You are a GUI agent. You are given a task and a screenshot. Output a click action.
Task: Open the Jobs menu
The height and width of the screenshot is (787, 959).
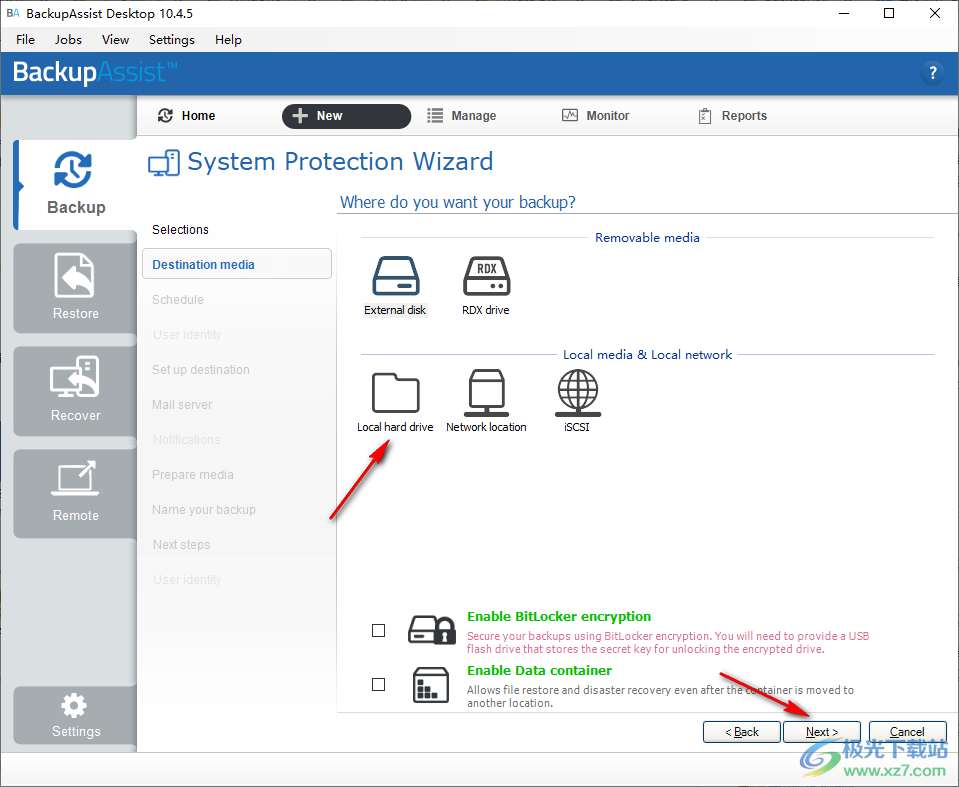pyautogui.click(x=68, y=40)
